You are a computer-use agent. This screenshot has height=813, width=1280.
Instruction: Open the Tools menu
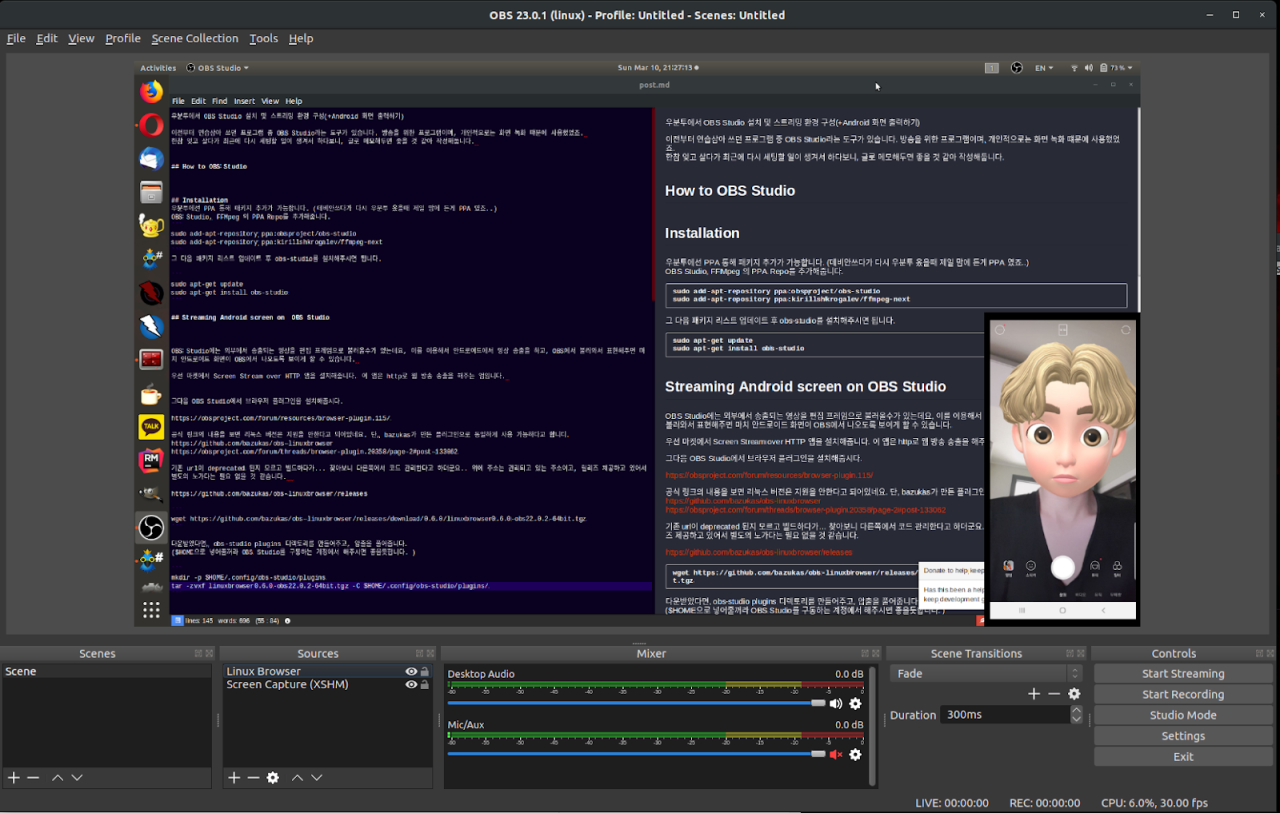pyautogui.click(x=264, y=39)
